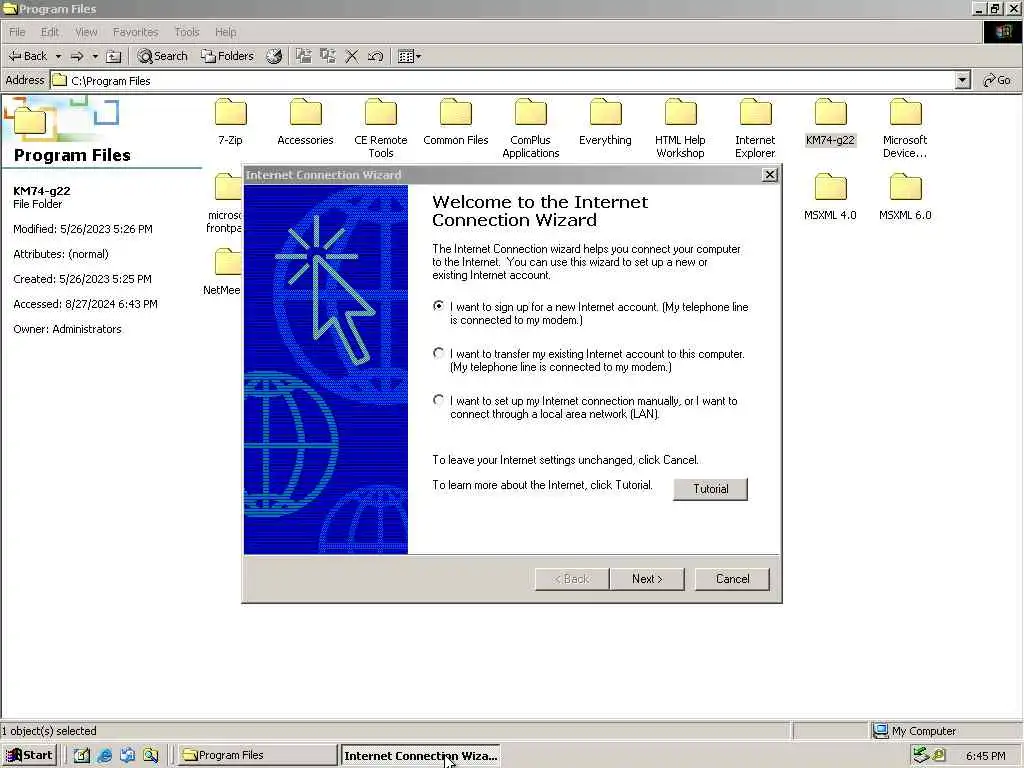
Task: Select the HTML Help Workshop folder
Action: point(680,128)
